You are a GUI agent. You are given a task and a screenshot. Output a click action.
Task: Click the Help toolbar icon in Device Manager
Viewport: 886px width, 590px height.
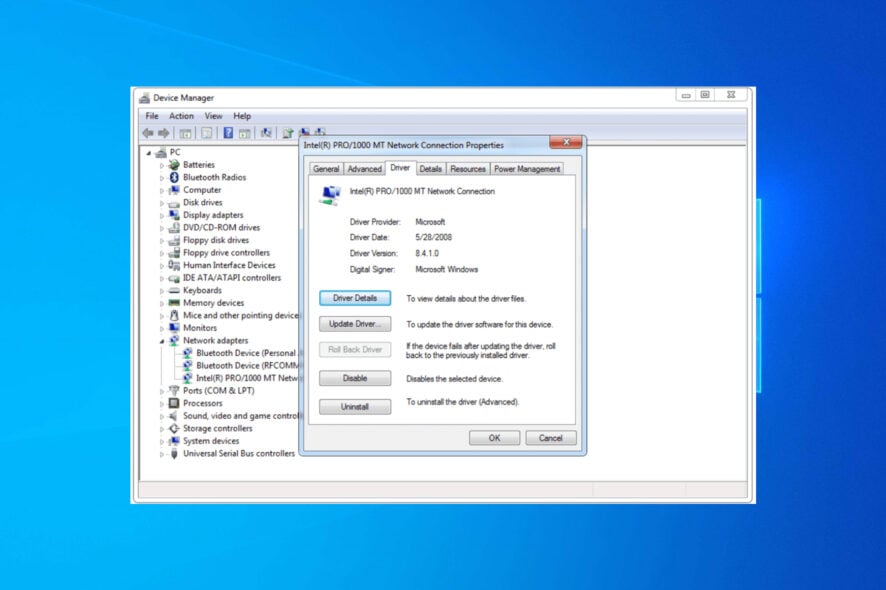coord(227,133)
